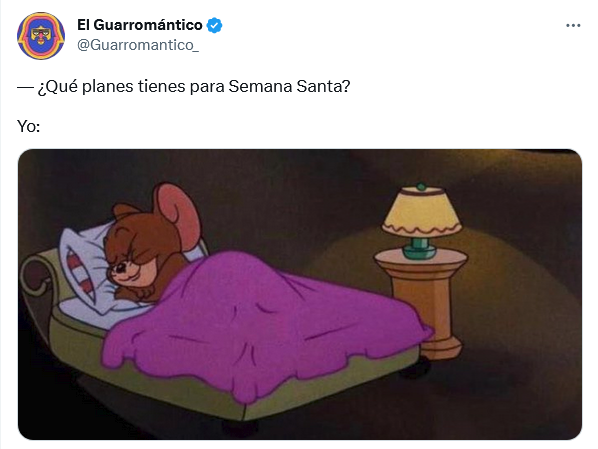
Task: Click the "Yo:" line of the tweet
Action: (x=29, y=126)
